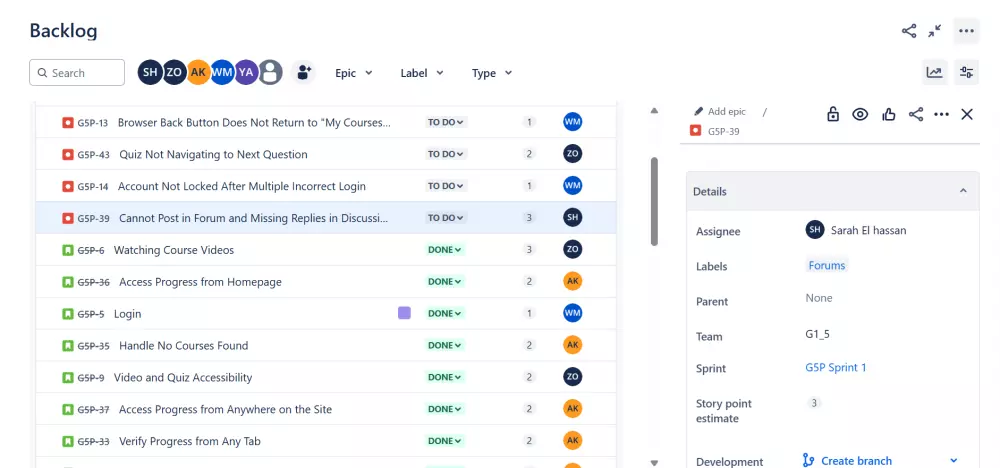This screenshot has height=468, width=1000.
Task: Click the red bug icon next to G5P-39 breadcrumb
Action: pos(696,131)
